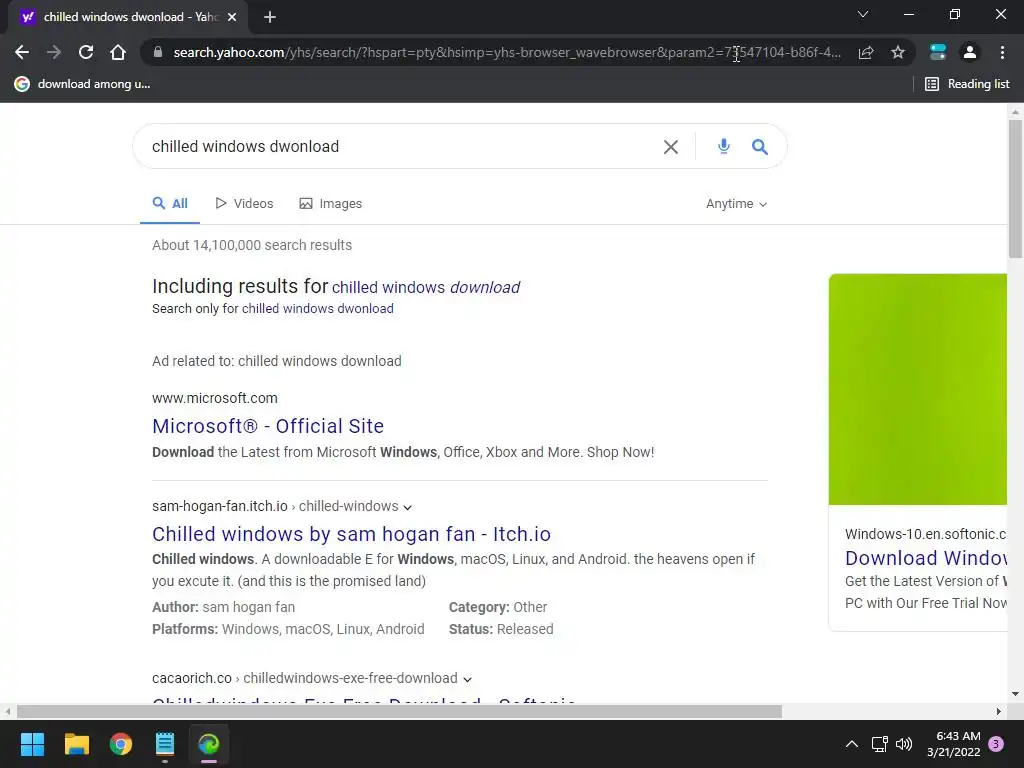
Task: Reload the current page
Action: 86,52
